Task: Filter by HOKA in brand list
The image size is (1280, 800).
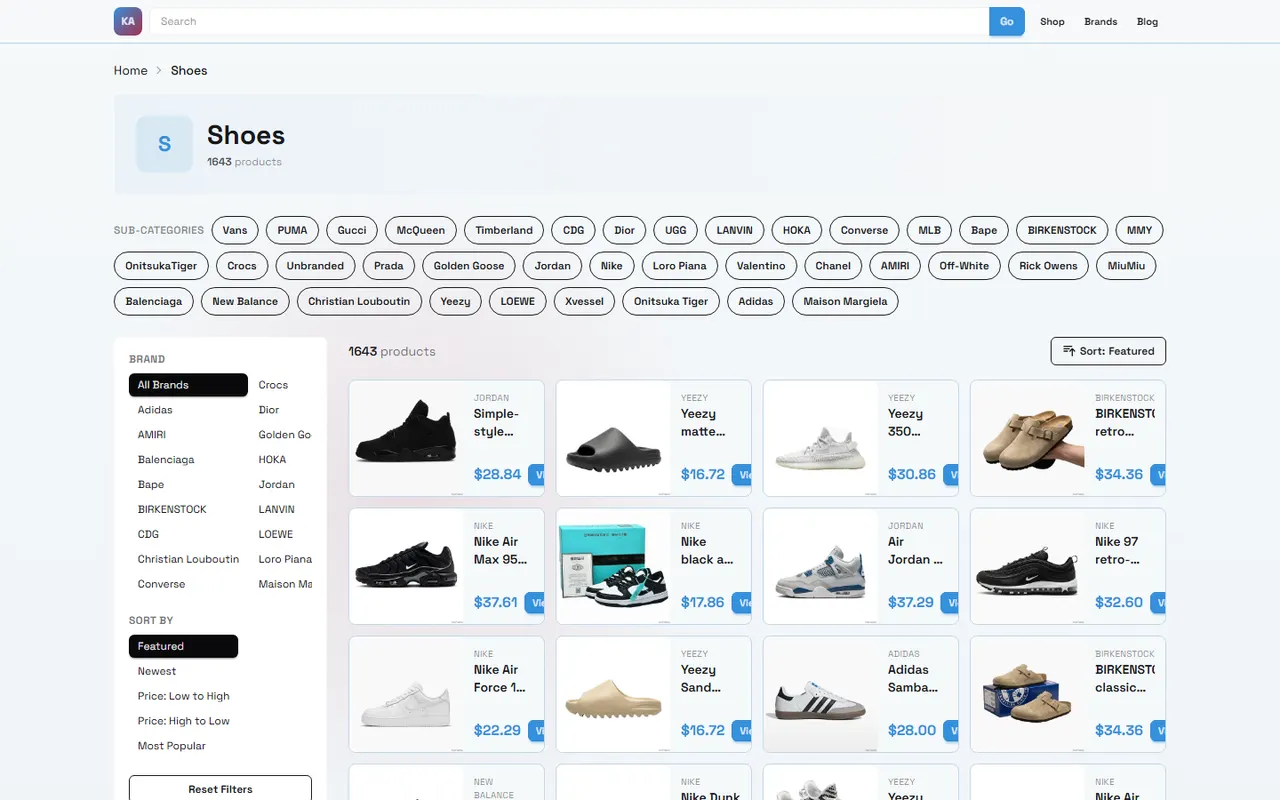Action: (272, 460)
